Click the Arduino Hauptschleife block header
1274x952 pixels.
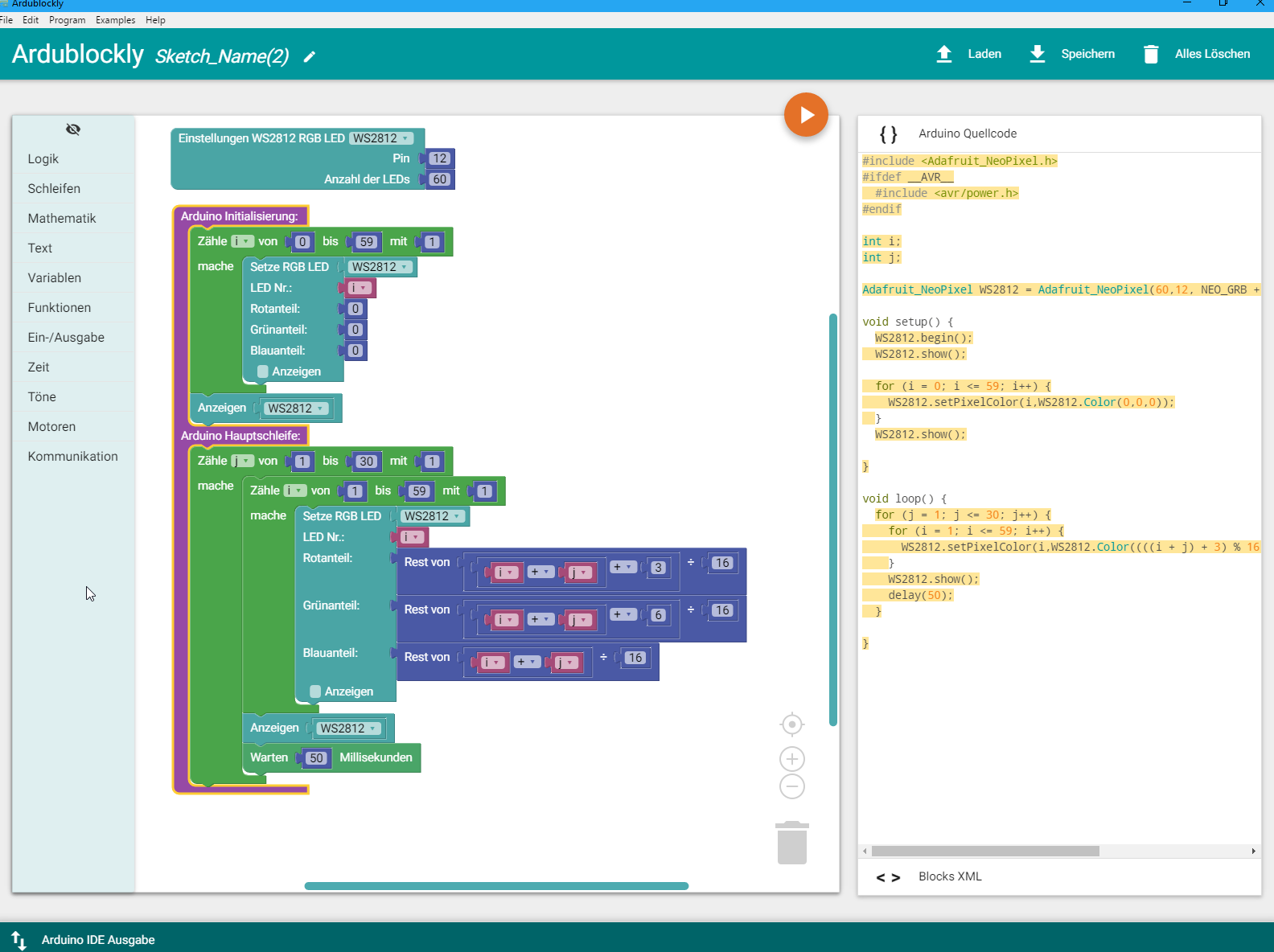point(240,436)
